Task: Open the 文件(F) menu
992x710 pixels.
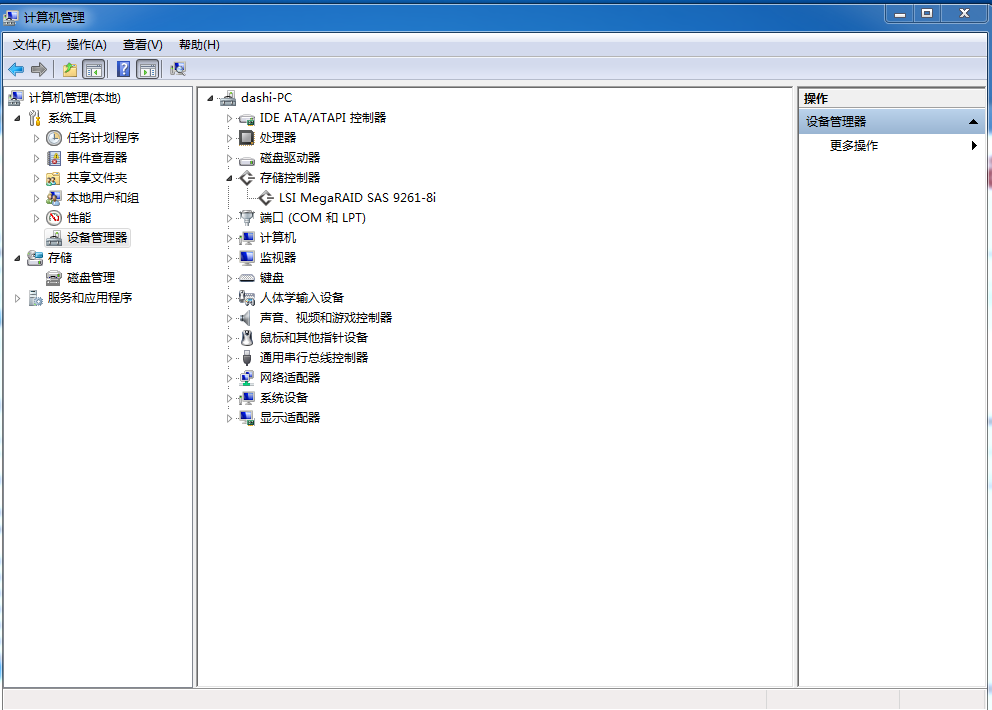Action: [32, 45]
